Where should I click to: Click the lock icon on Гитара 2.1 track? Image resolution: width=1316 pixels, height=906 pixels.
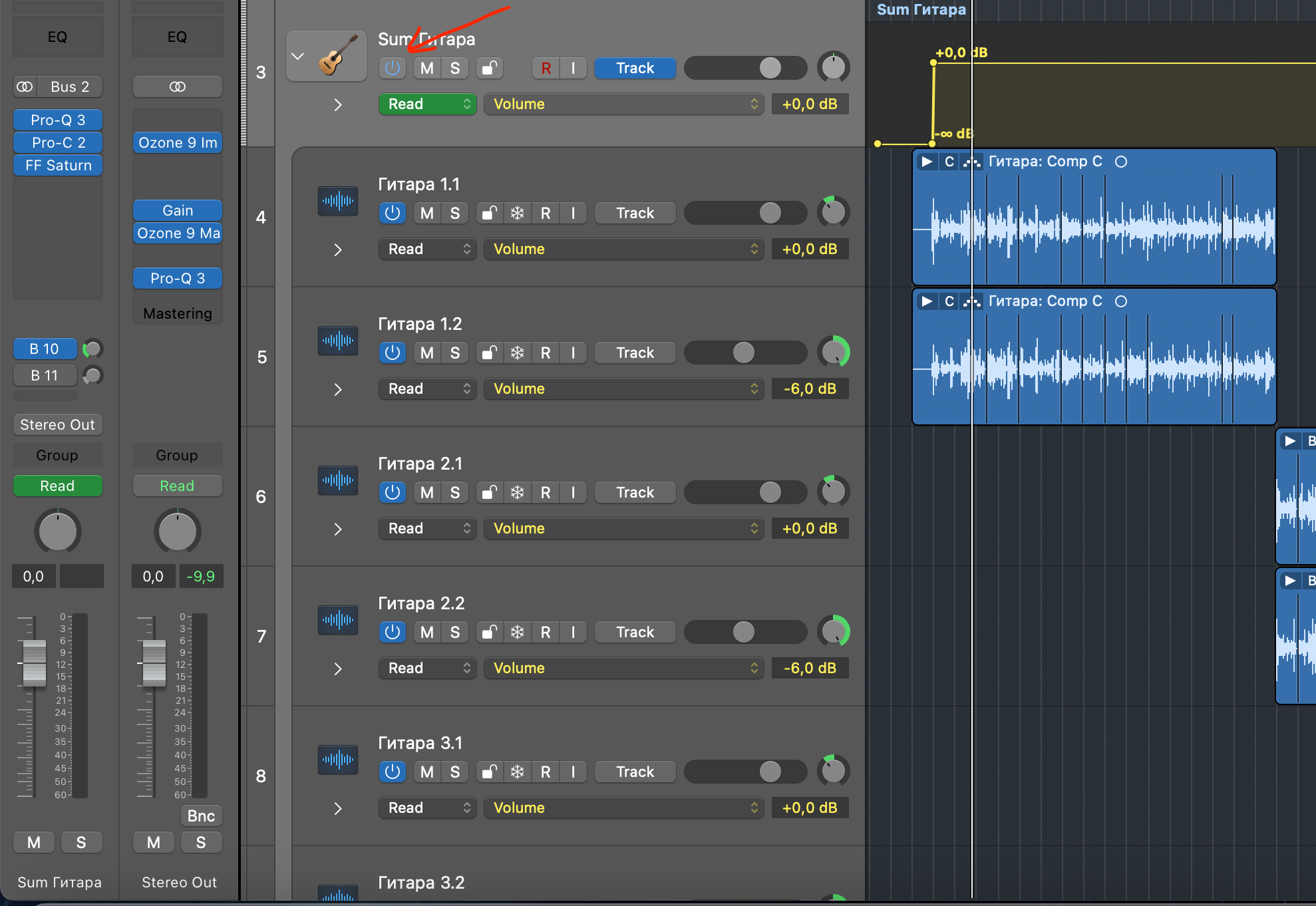coord(490,492)
